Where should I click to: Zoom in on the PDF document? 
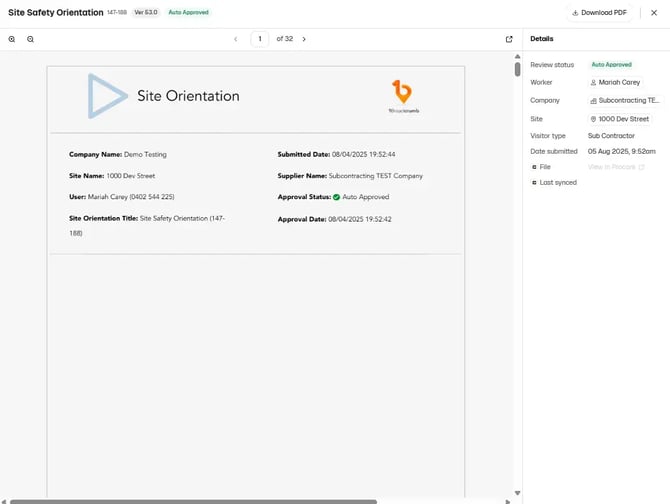[12, 39]
